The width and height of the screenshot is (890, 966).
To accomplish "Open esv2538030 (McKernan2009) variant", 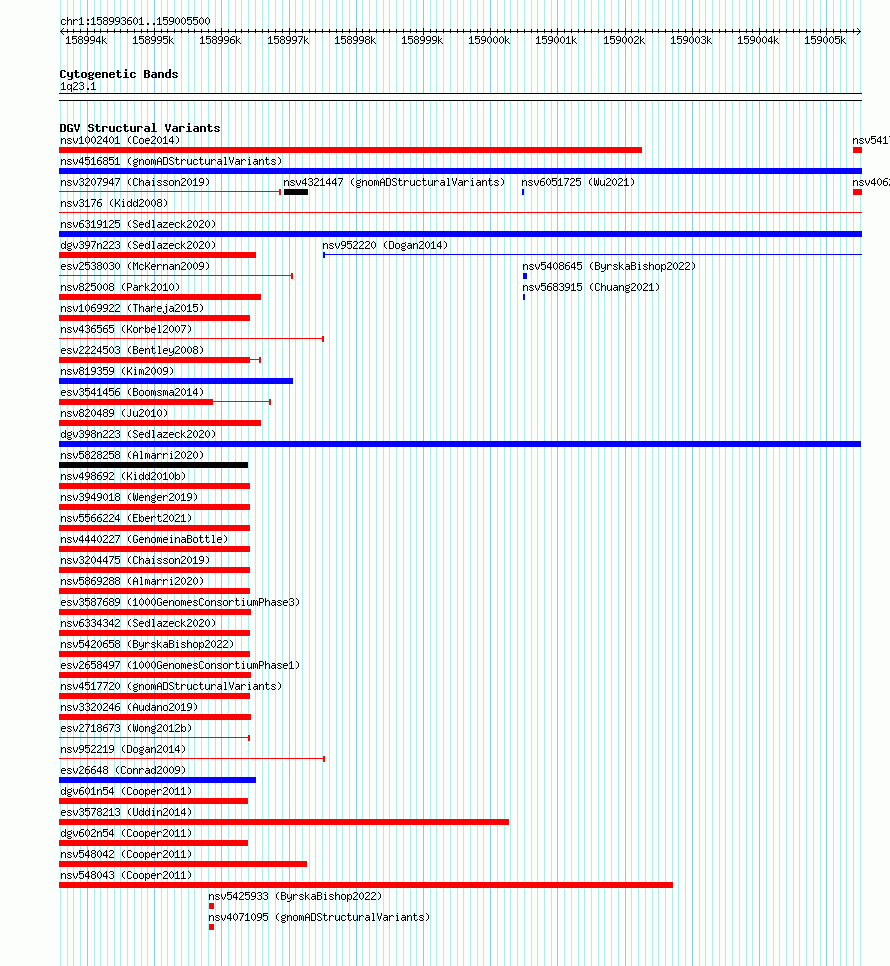I will (135, 266).
